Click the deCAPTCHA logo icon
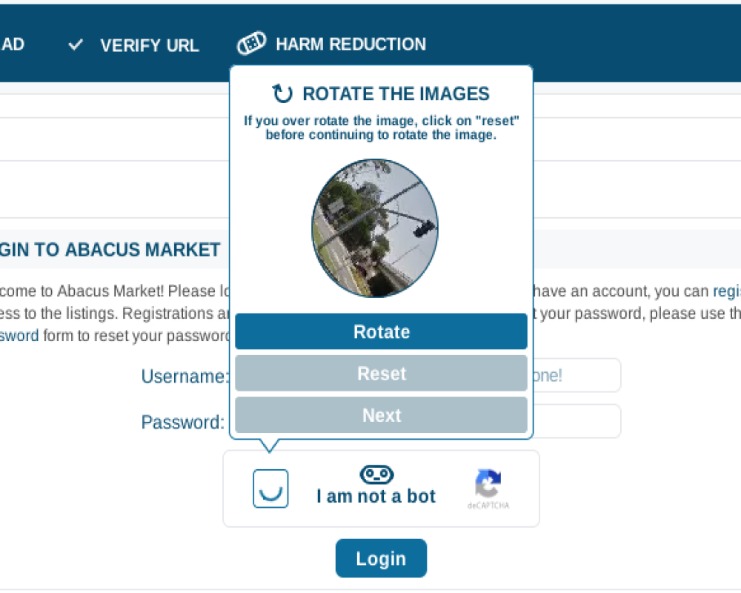The width and height of the screenshot is (741, 593). (x=488, y=484)
